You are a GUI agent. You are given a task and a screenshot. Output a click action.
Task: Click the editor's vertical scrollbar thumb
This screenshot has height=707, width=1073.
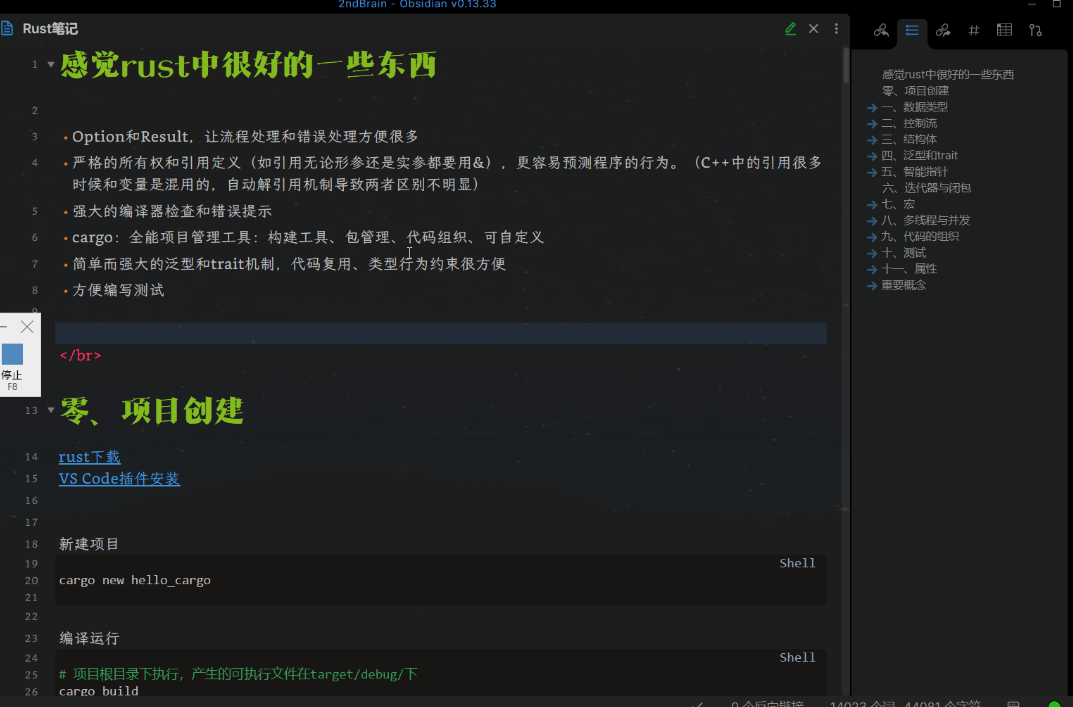pyautogui.click(x=846, y=65)
